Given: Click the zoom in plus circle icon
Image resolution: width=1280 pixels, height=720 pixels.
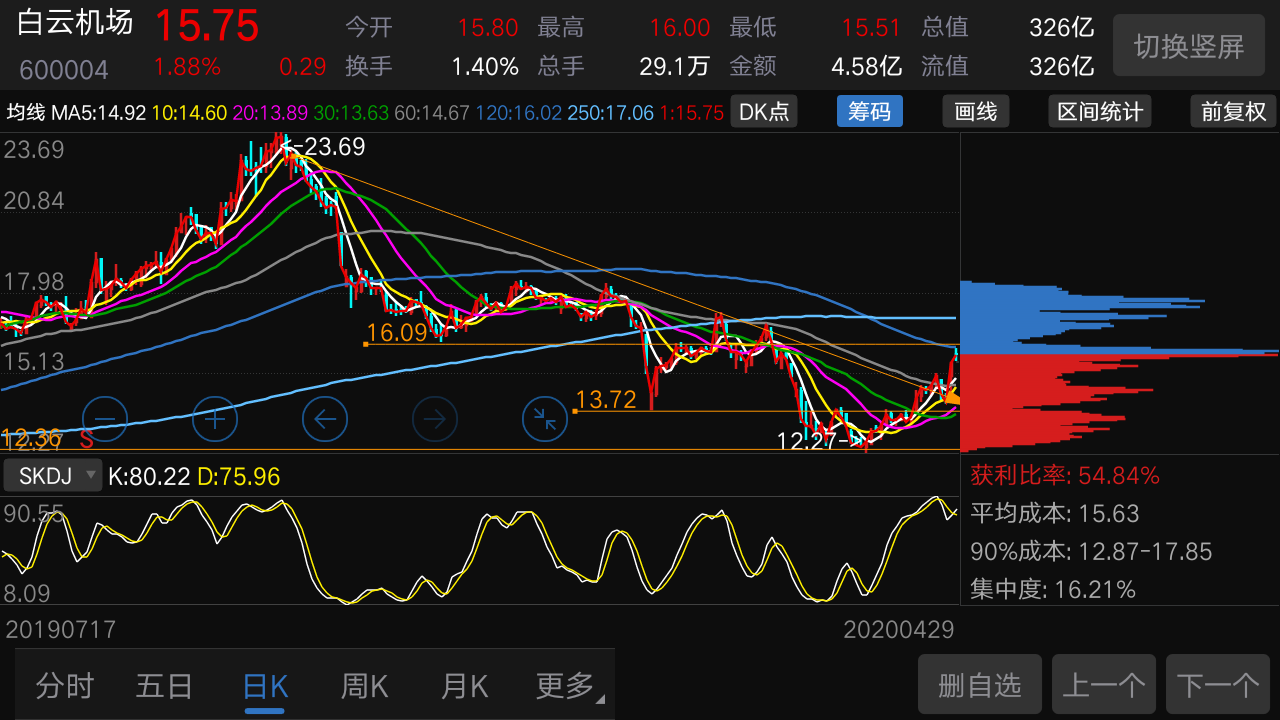Looking at the screenshot, I should point(215,419).
